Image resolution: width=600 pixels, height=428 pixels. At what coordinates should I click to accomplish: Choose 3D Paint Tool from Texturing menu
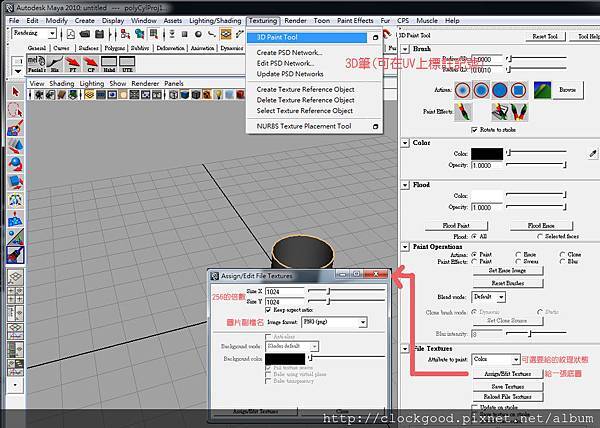(307, 37)
